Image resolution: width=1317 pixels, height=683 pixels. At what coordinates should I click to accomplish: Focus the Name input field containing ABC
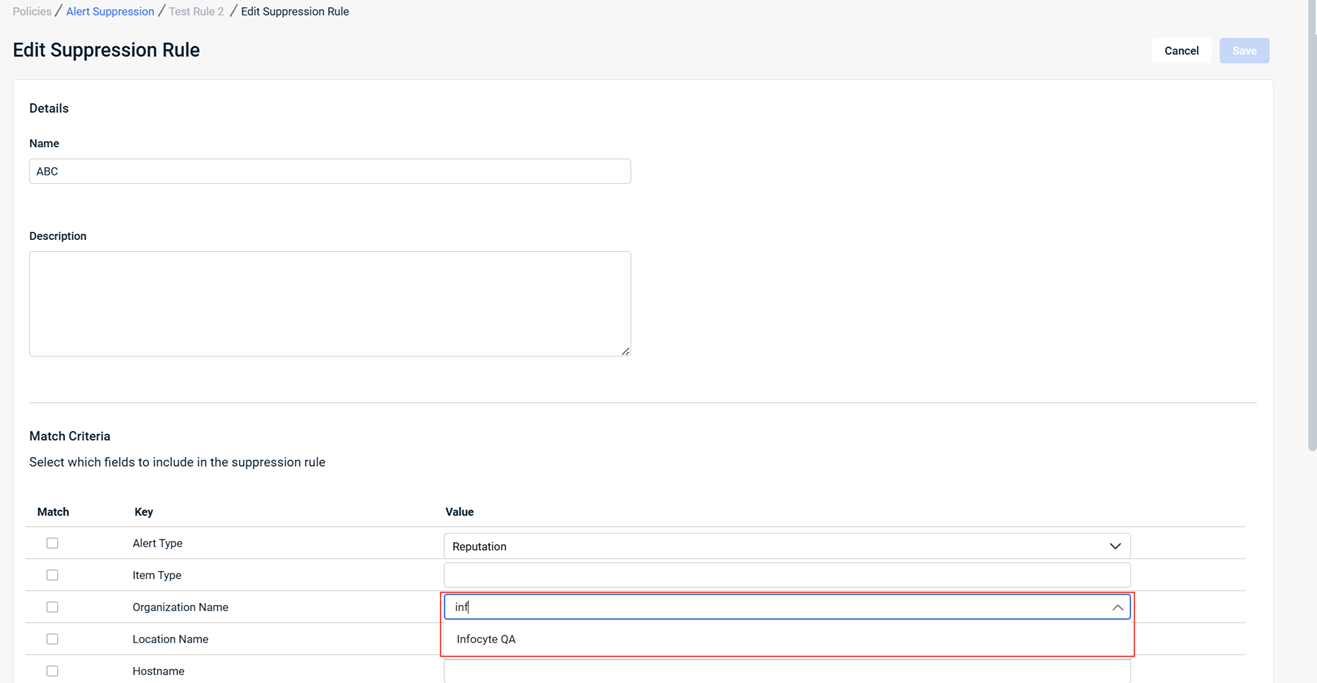[x=330, y=171]
